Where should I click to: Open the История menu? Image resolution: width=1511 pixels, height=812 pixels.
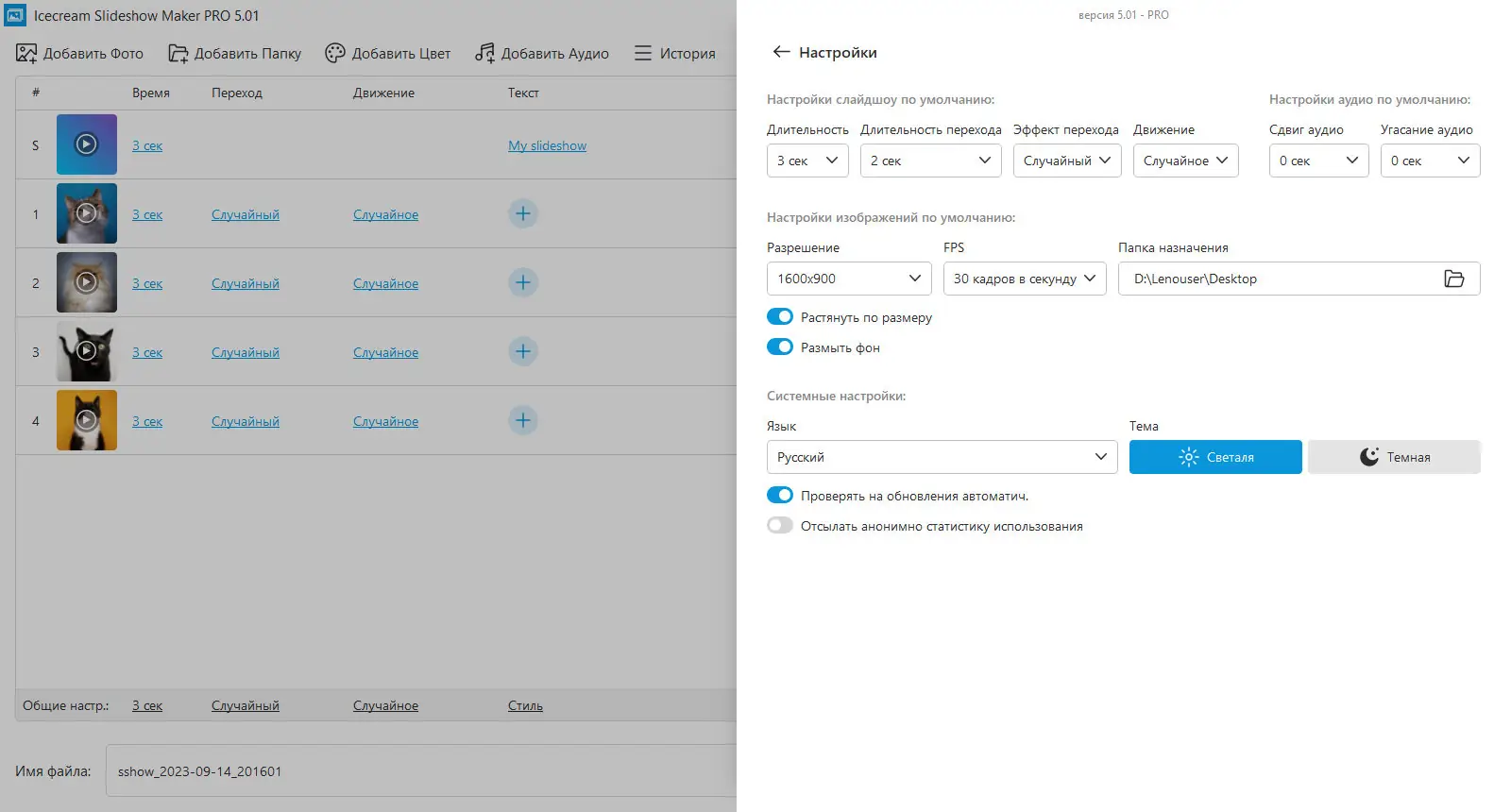(675, 53)
